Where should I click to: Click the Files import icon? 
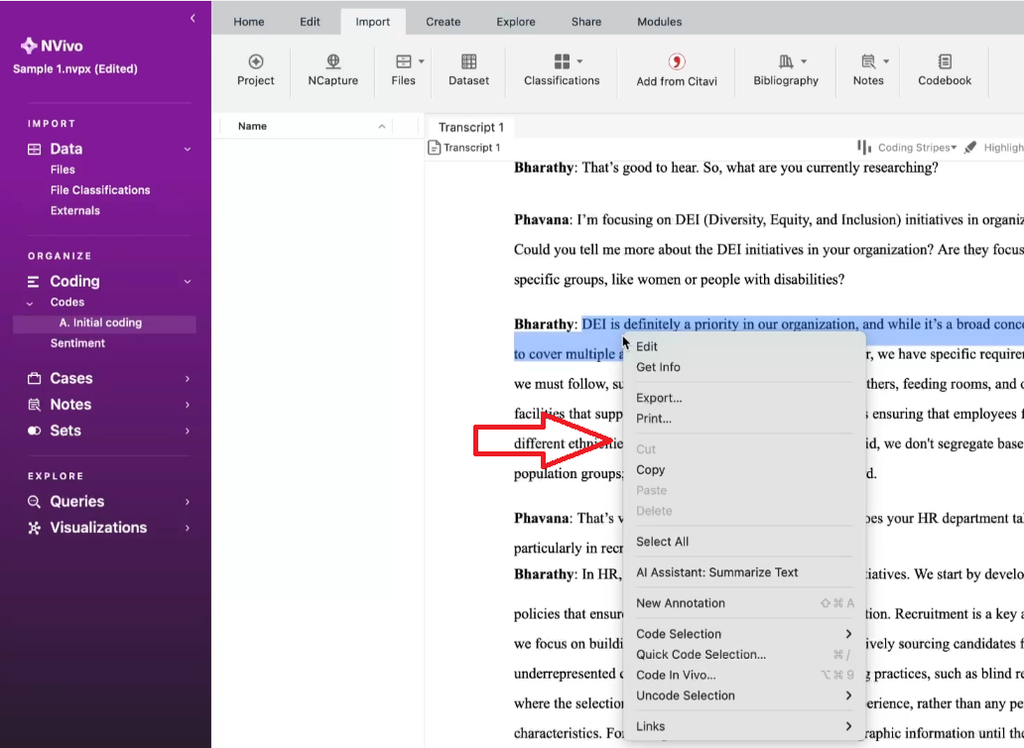404,61
